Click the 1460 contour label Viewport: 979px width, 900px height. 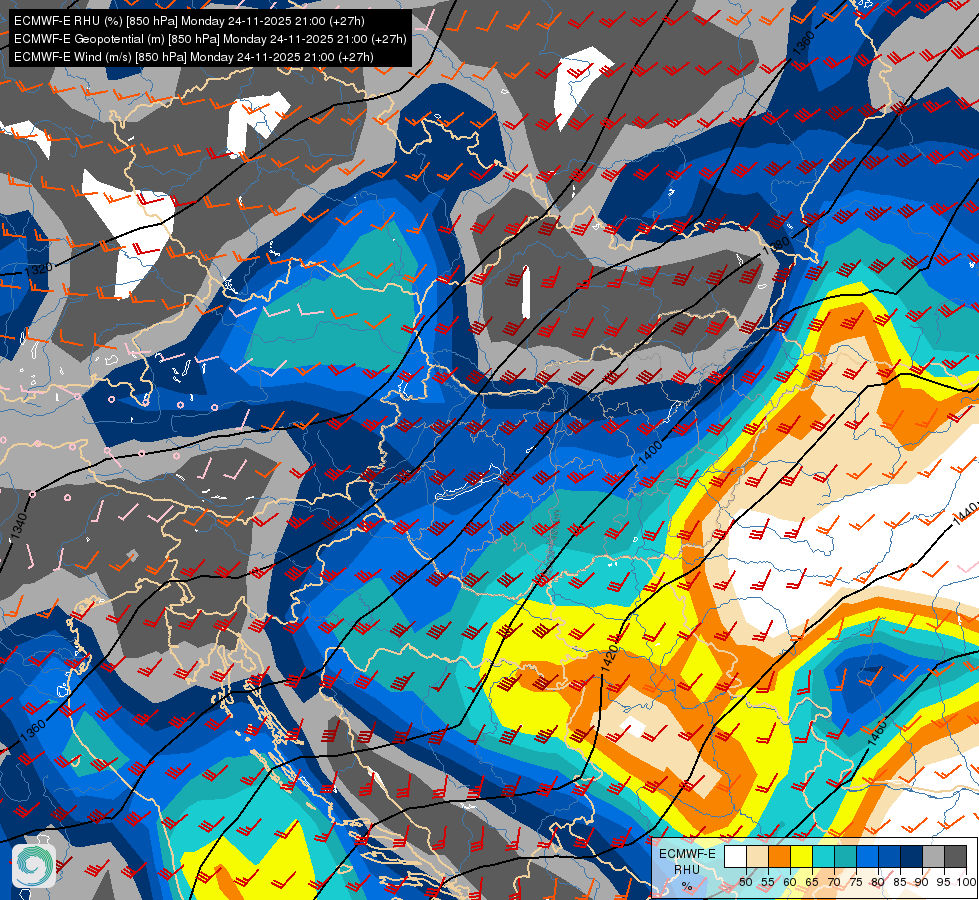[877, 732]
